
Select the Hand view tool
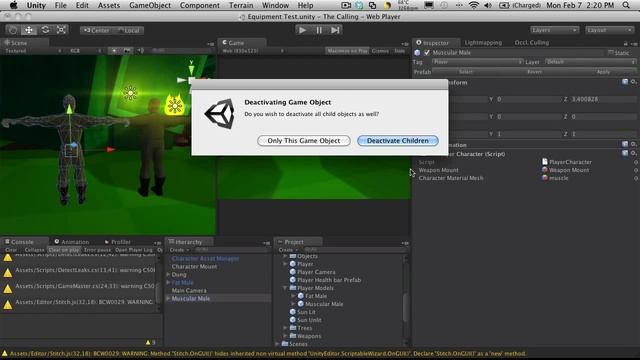(x=13, y=30)
